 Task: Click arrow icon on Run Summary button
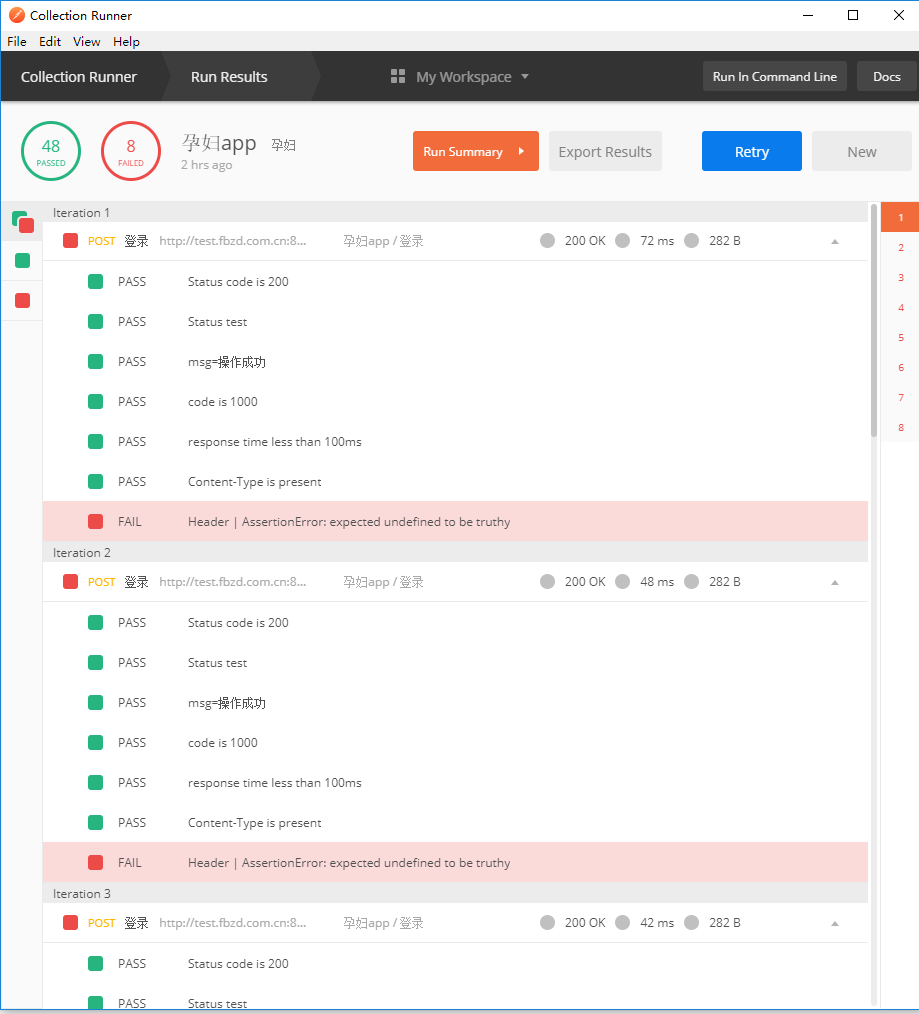(x=521, y=151)
